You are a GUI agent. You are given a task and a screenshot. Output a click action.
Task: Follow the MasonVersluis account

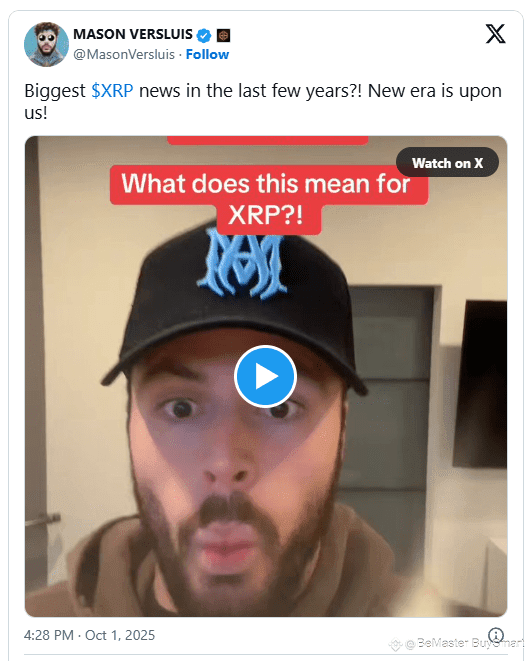tap(207, 54)
